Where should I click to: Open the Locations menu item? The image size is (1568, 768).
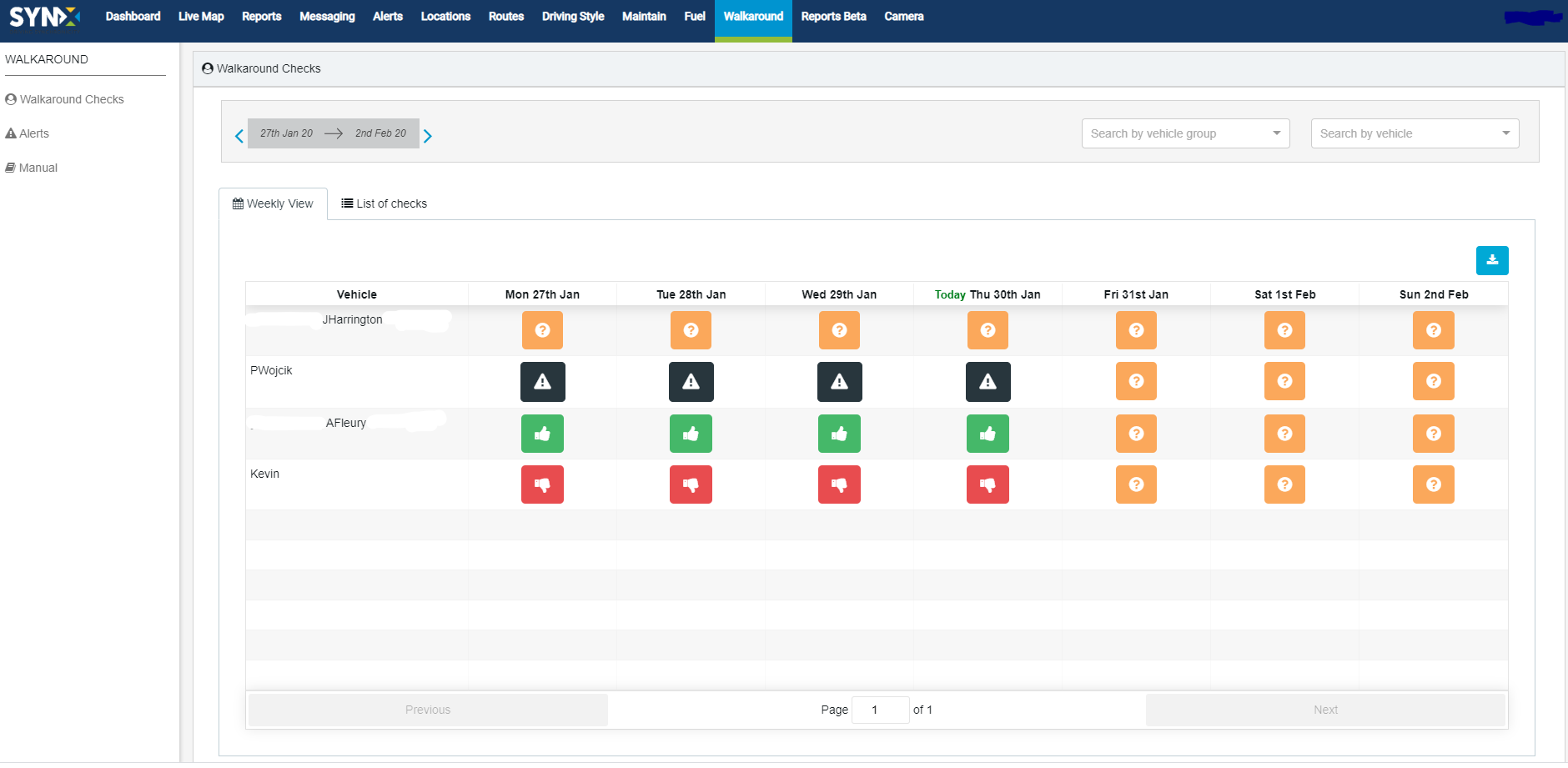(445, 17)
